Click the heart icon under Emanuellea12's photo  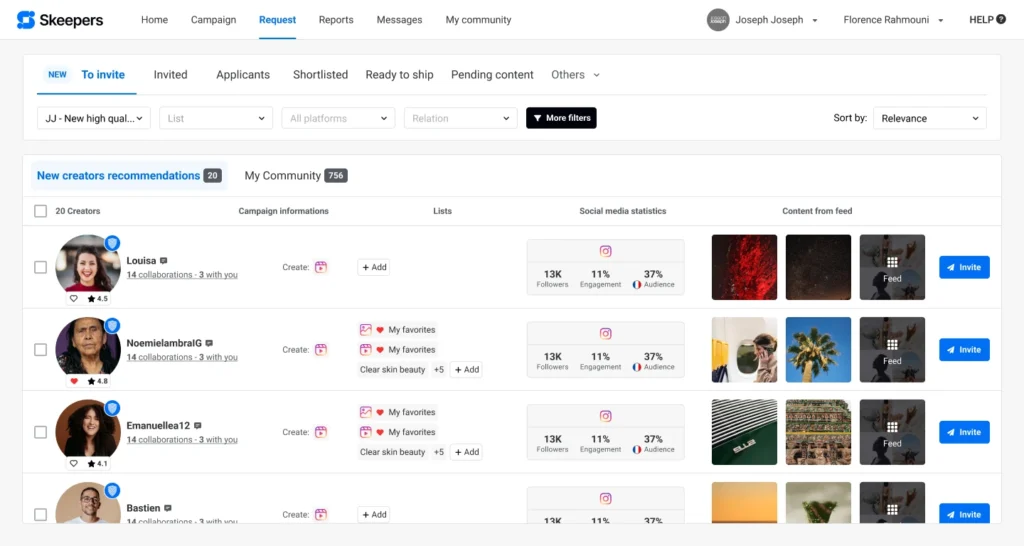(74, 463)
